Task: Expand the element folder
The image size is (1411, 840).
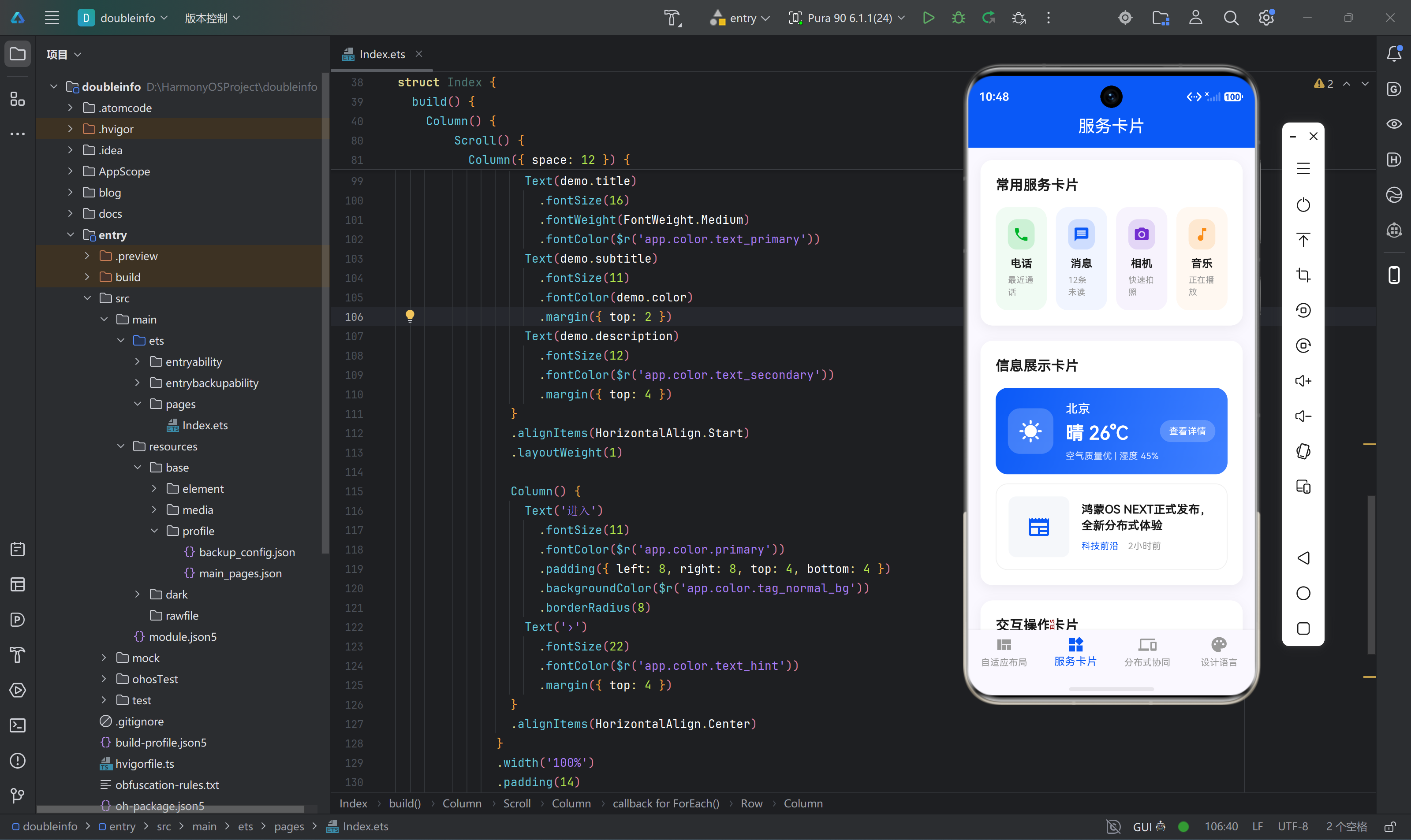Action: pyautogui.click(x=154, y=488)
